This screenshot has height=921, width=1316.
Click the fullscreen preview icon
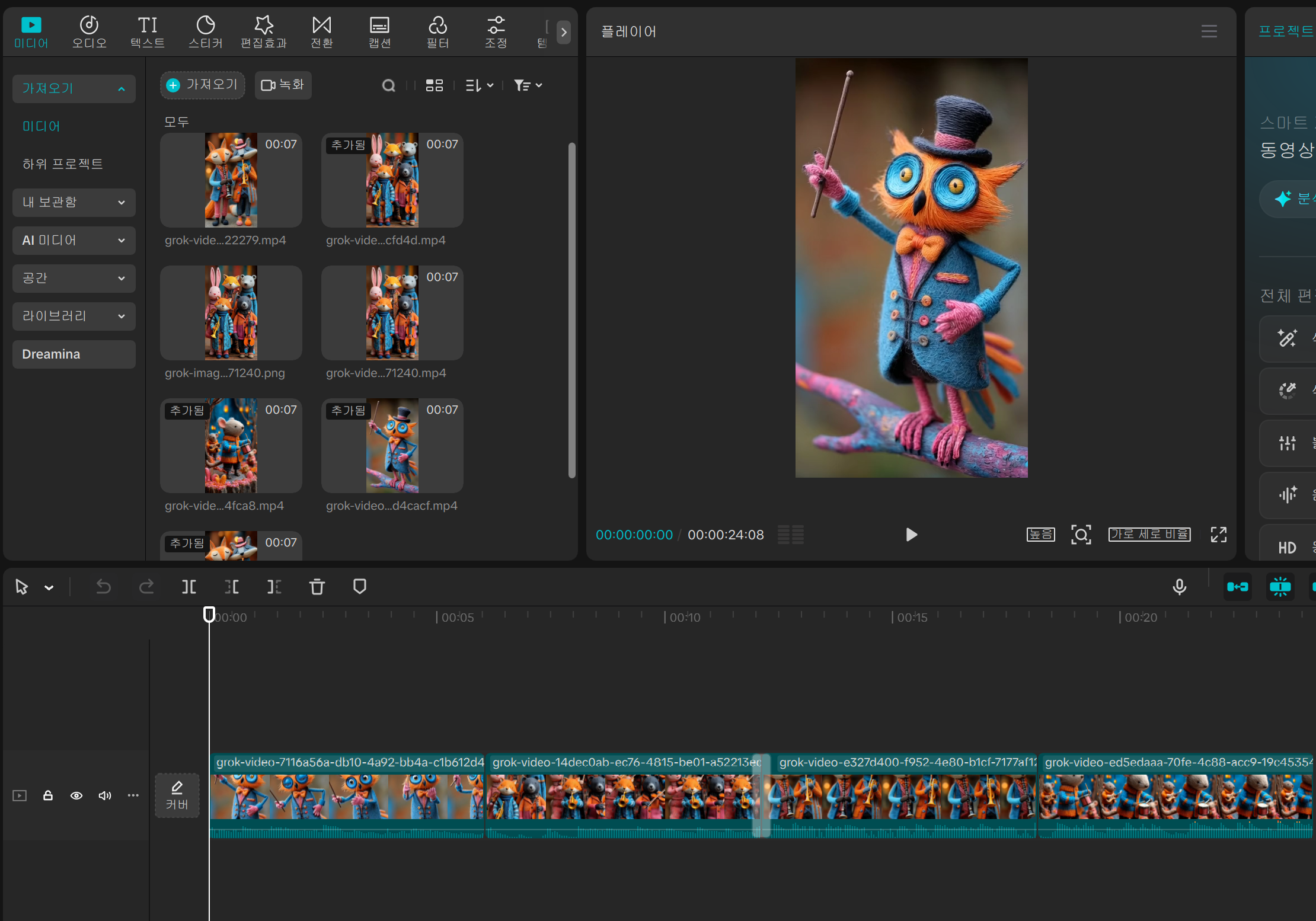coord(1218,535)
